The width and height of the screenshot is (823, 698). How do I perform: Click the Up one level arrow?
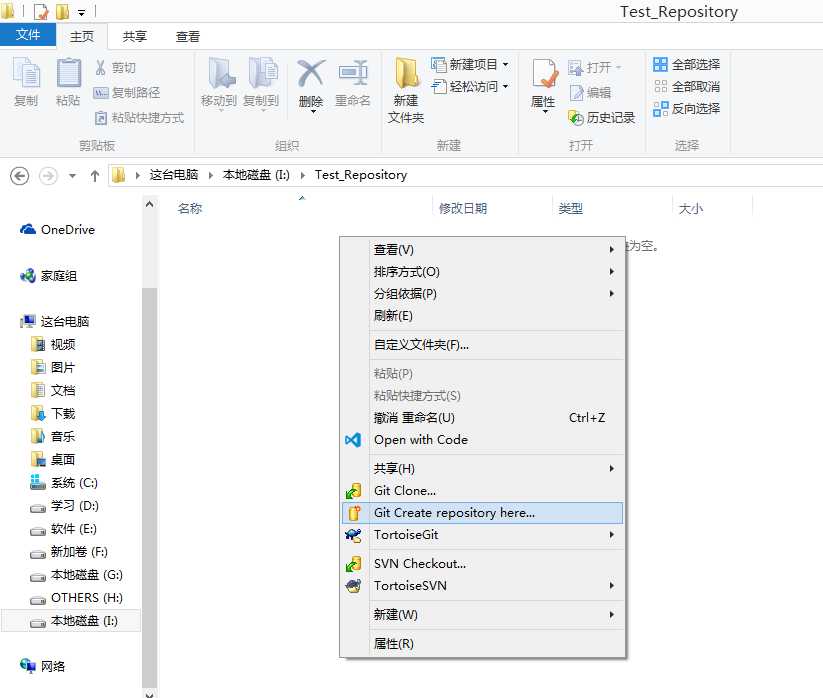pos(95,176)
